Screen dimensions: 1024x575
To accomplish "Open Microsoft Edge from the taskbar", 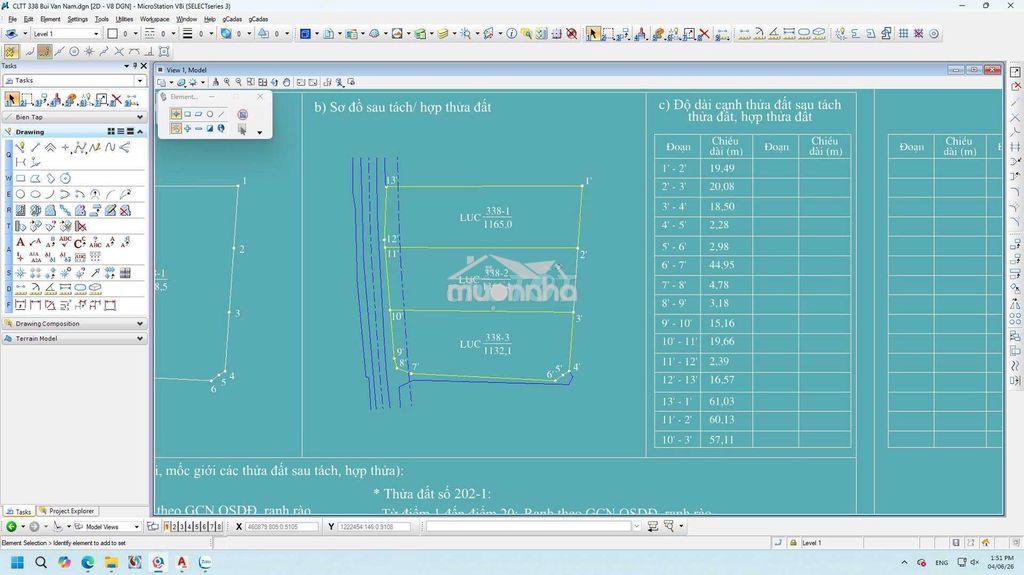I will pos(88,562).
